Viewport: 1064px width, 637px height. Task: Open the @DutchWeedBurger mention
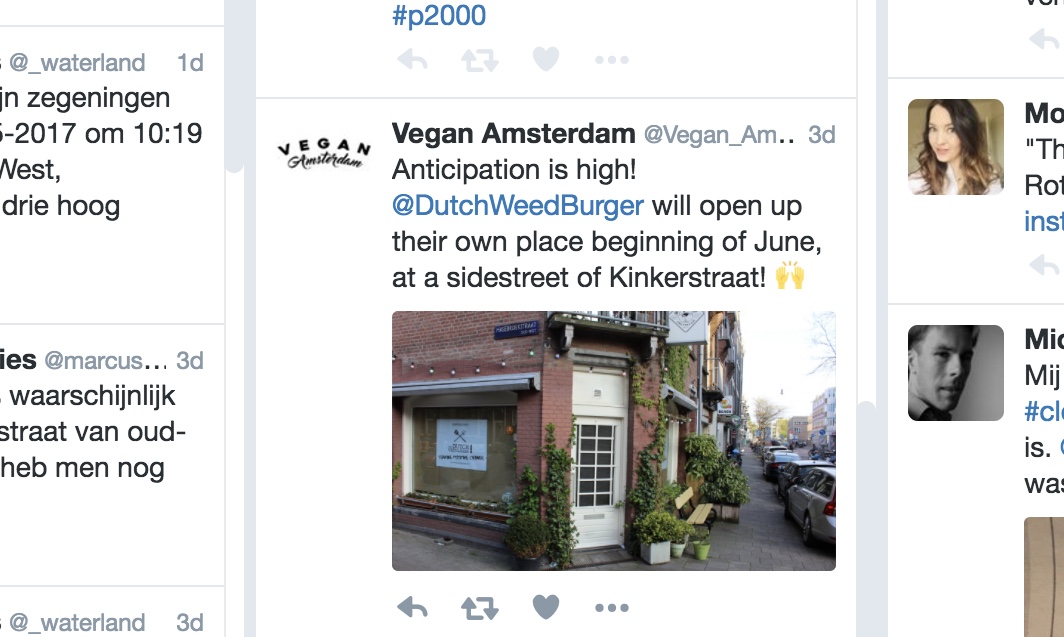click(518, 206)
